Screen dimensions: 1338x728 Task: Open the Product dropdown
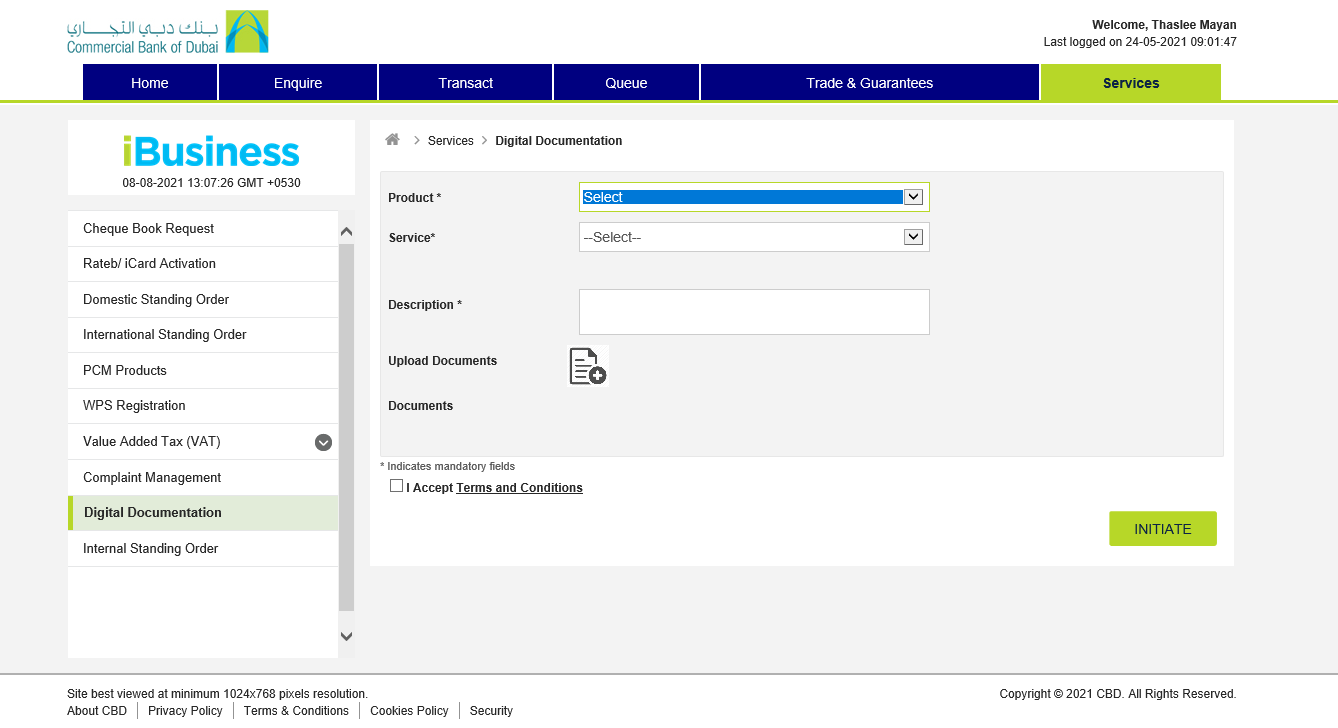tap(753, 197)
